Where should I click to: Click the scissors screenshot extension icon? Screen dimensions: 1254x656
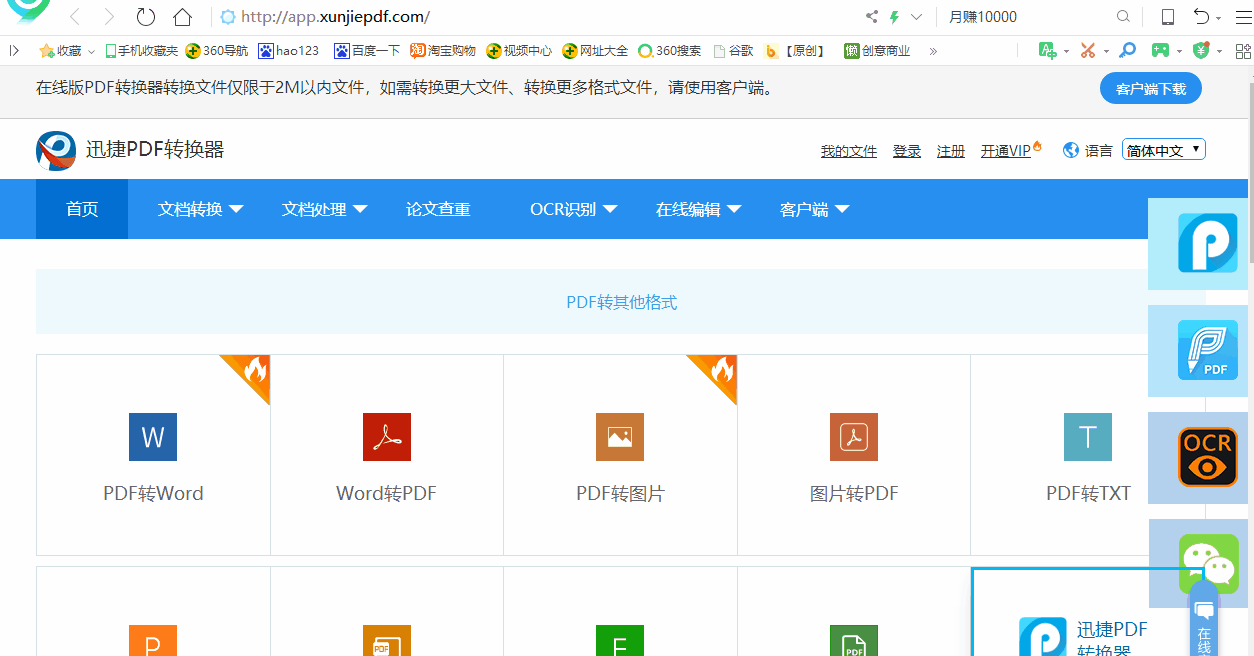pos(1088,50)
